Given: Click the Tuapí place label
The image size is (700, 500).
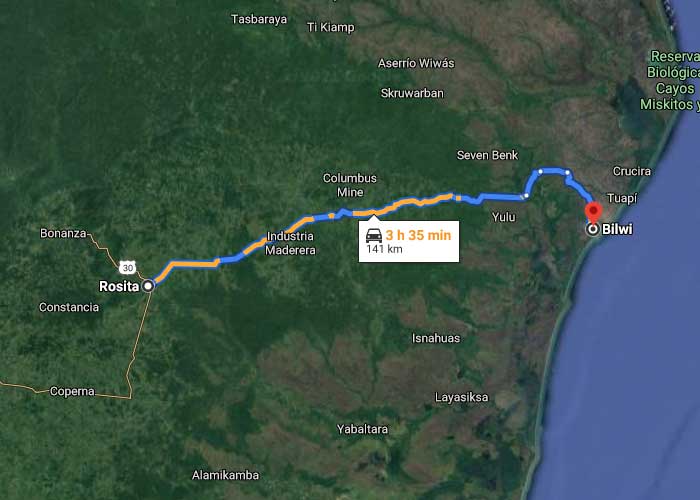Looking at the screenshot, I should coord(622,198).
